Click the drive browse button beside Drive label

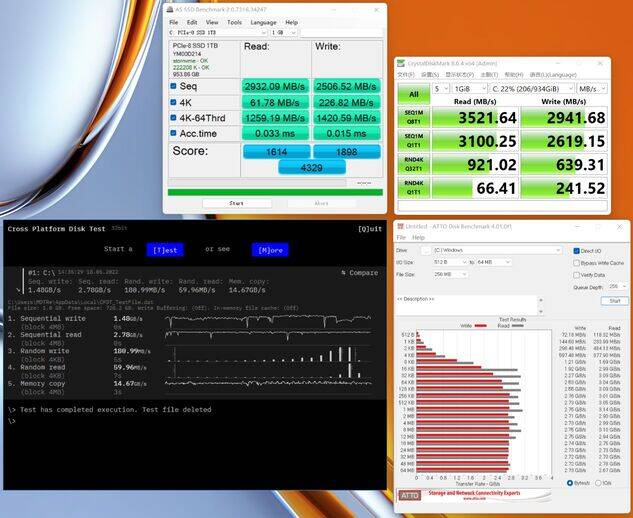tap(425, 250)
